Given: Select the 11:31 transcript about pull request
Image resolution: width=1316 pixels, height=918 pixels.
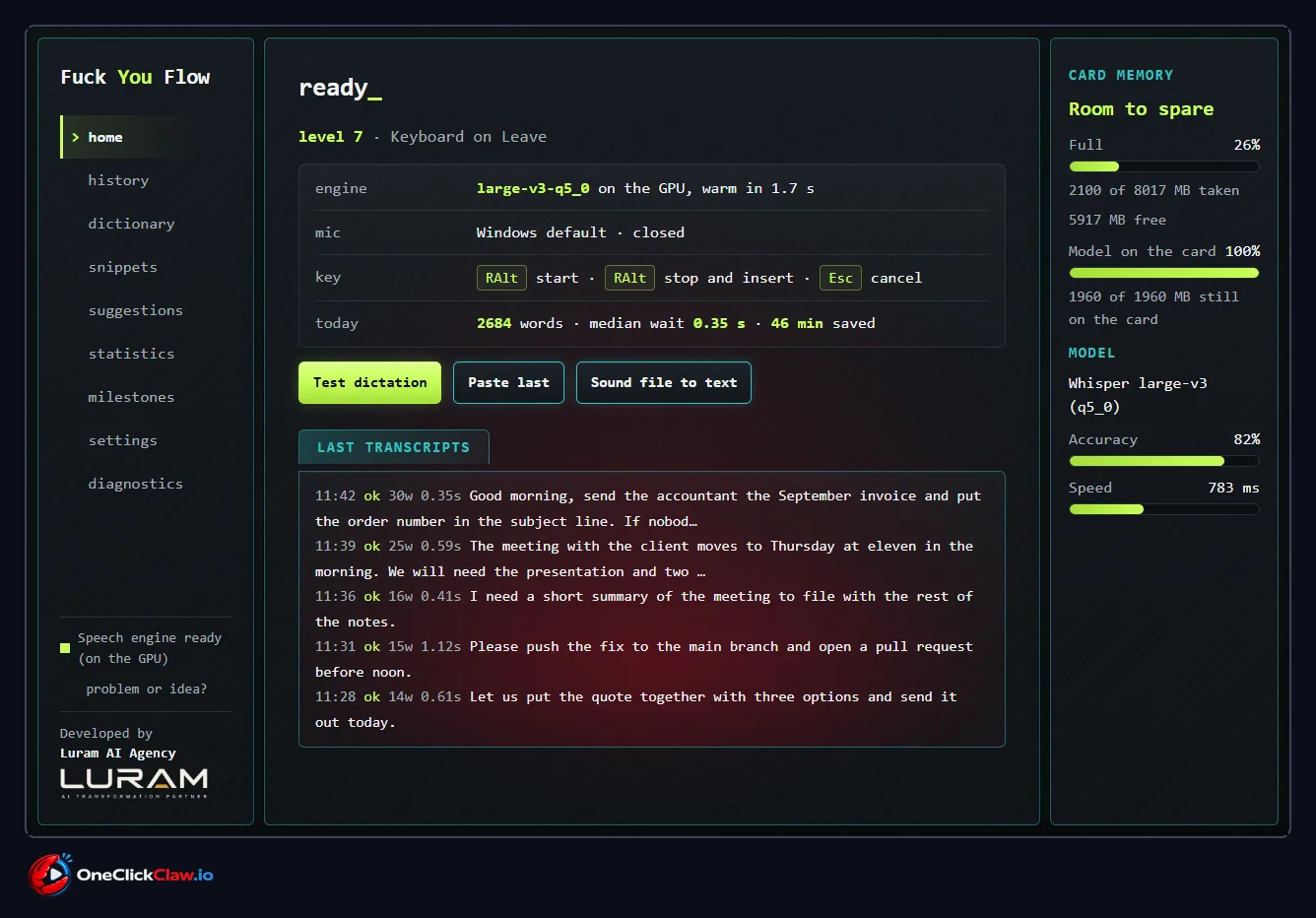Looking at the screenshot, I should point(651,659).
